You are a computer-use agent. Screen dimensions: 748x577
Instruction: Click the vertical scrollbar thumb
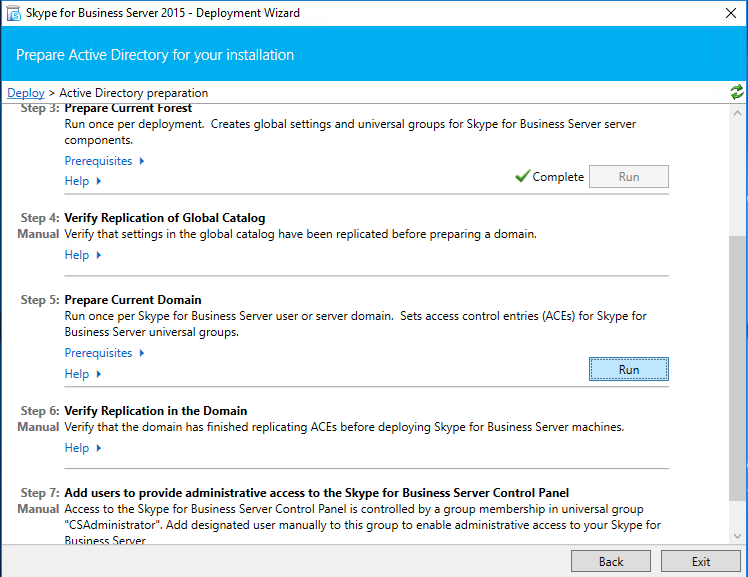point(737,368)
